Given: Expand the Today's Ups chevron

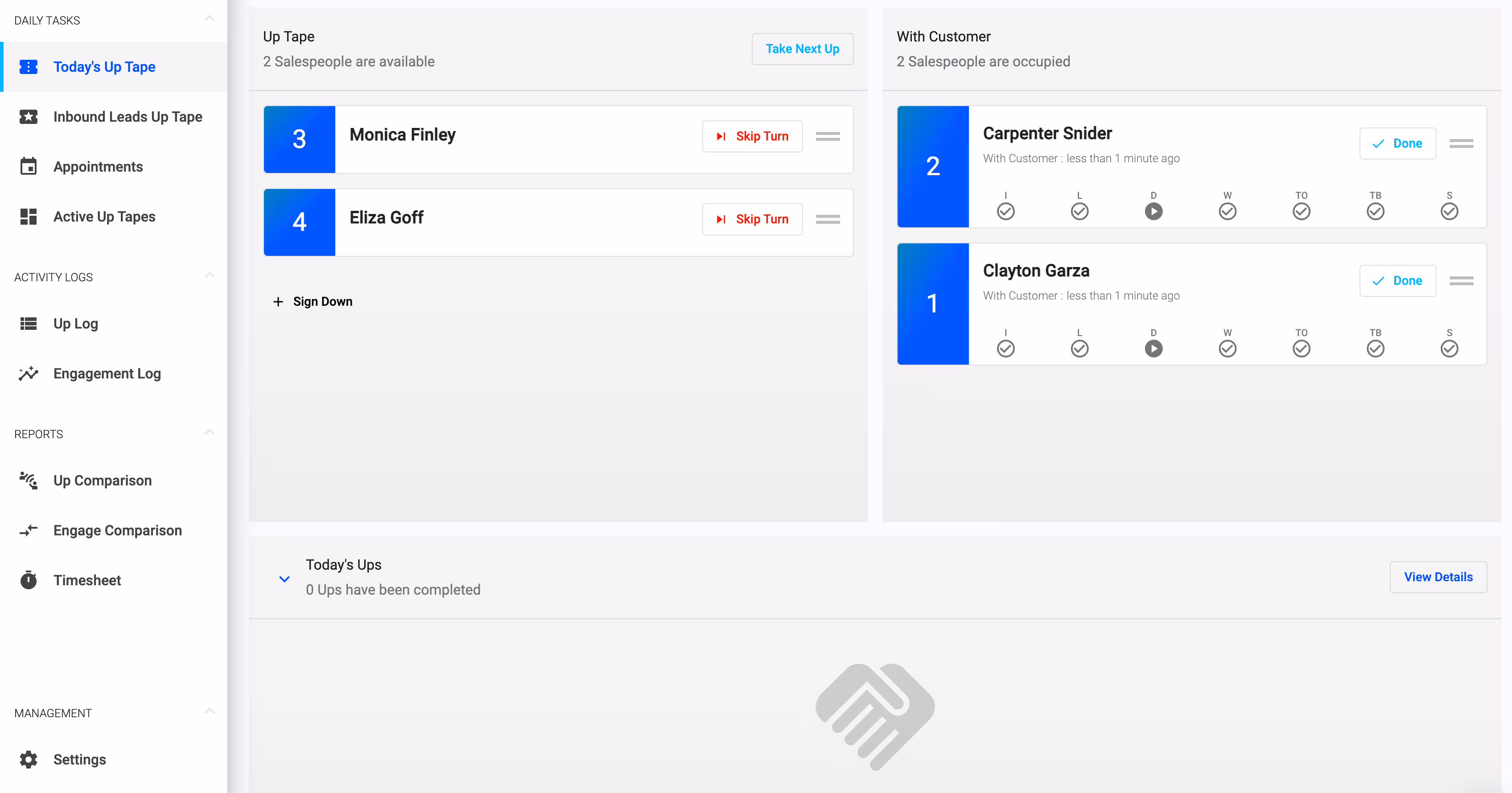Looking at the screenshot, I should (x=284, y=579).
